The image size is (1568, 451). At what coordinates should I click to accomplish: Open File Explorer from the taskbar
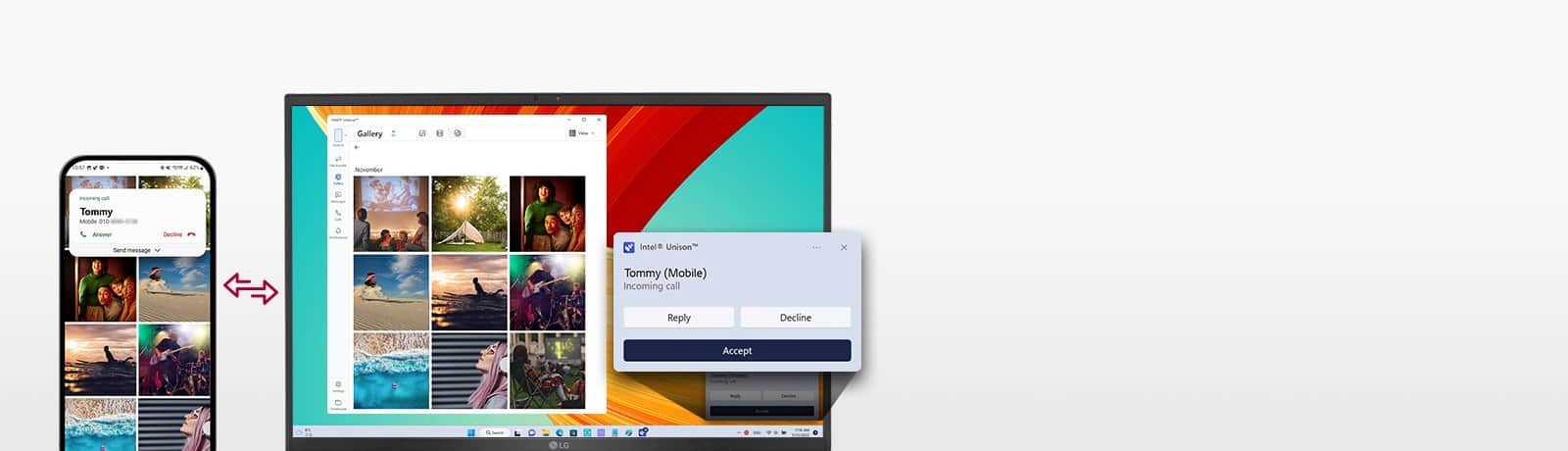pyautogui.click(x=546, y=432)
